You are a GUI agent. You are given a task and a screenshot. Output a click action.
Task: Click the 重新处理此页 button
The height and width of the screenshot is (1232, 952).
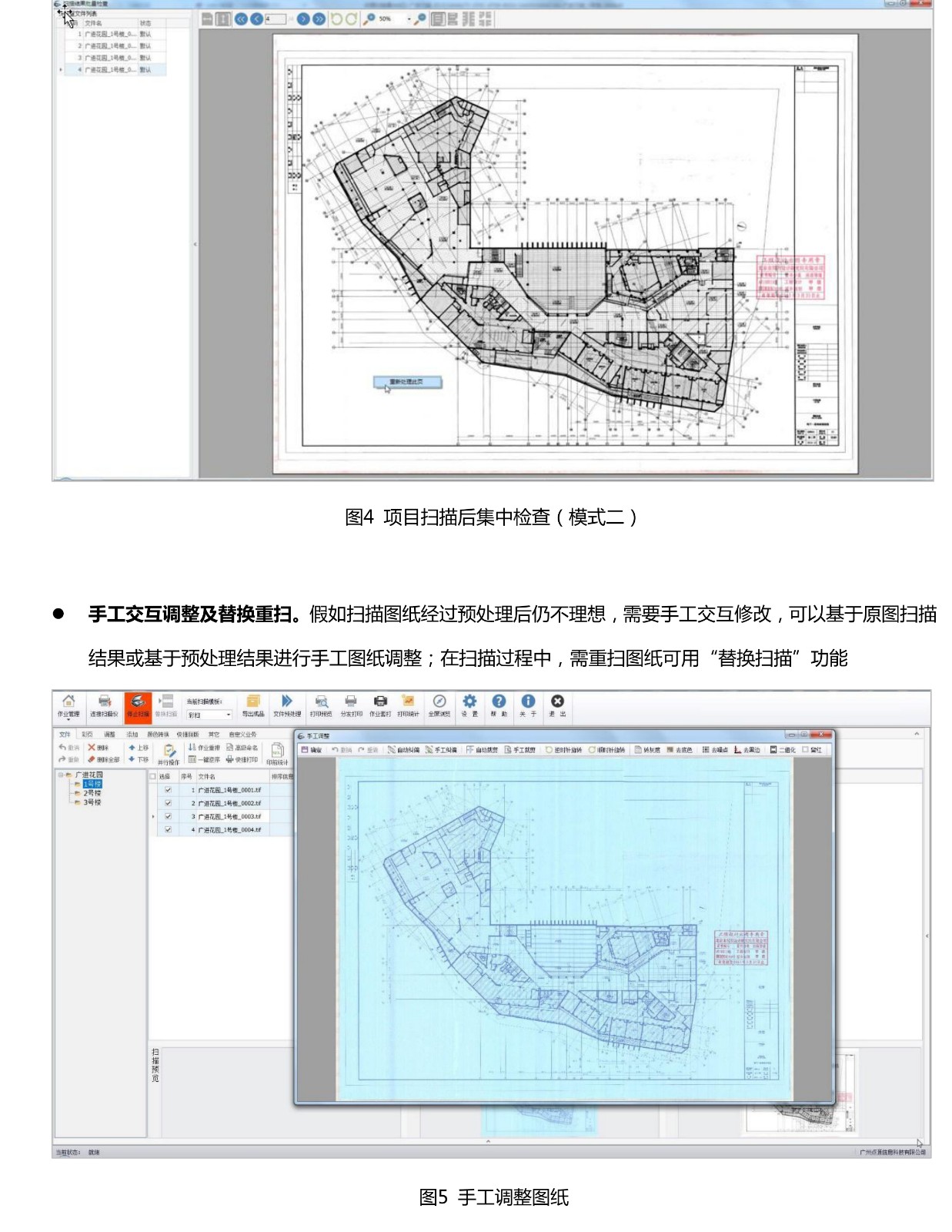coord(407,382)
